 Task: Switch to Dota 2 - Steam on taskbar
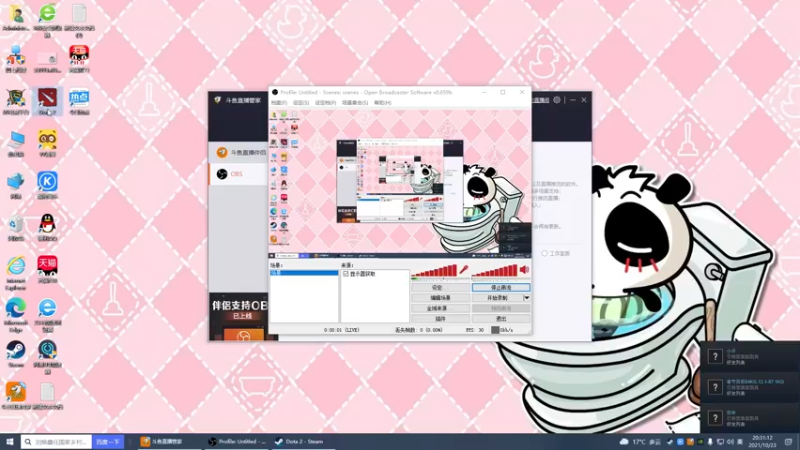[303, 441]
